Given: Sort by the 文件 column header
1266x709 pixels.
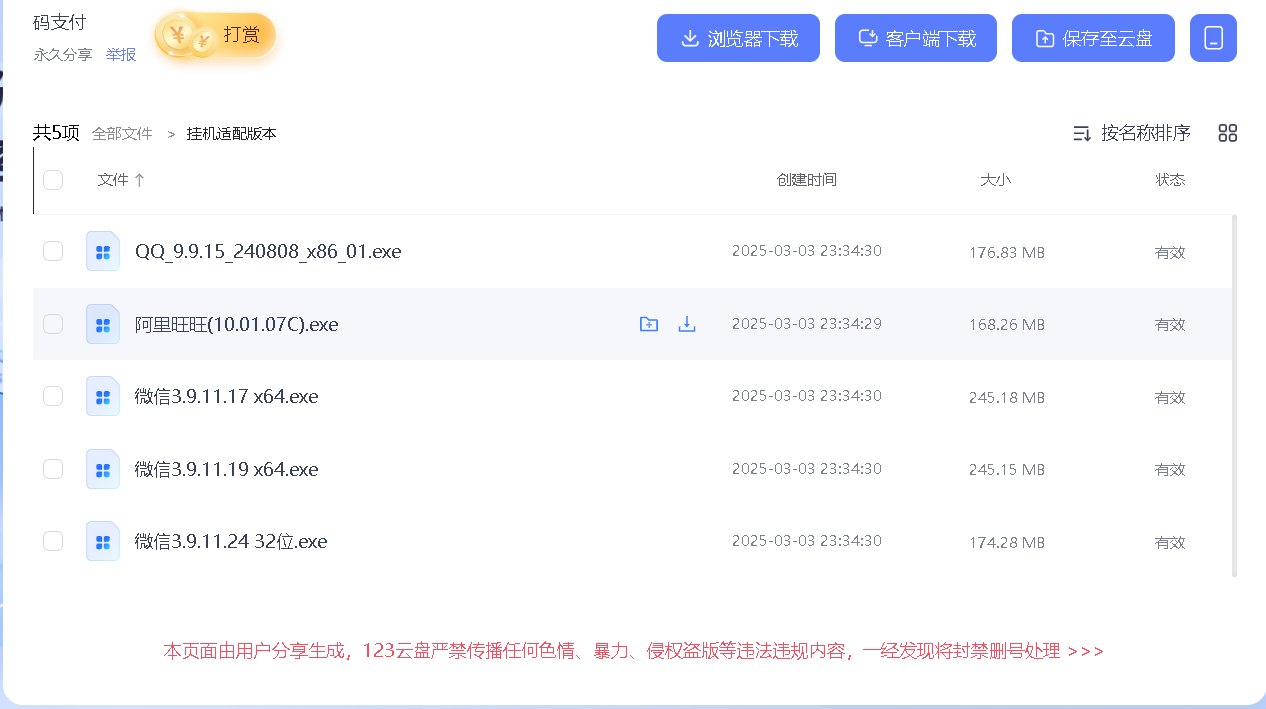Looking at the screenshot, I should point(121,180).
